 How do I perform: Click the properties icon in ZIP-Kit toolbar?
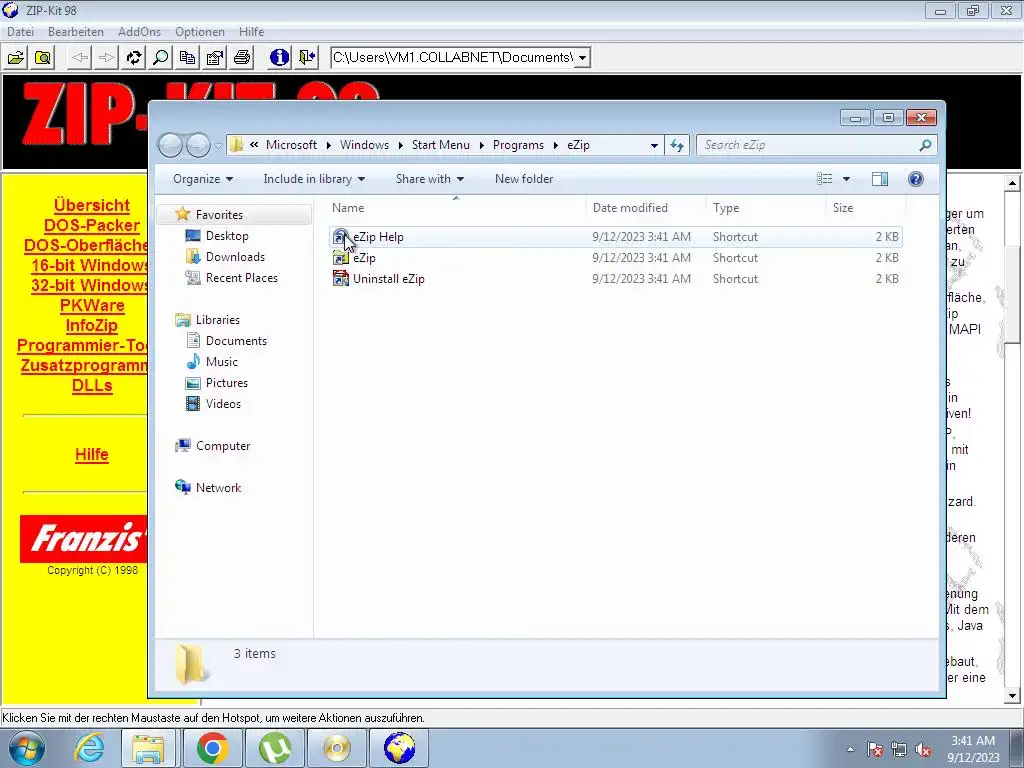click(215, 57)
